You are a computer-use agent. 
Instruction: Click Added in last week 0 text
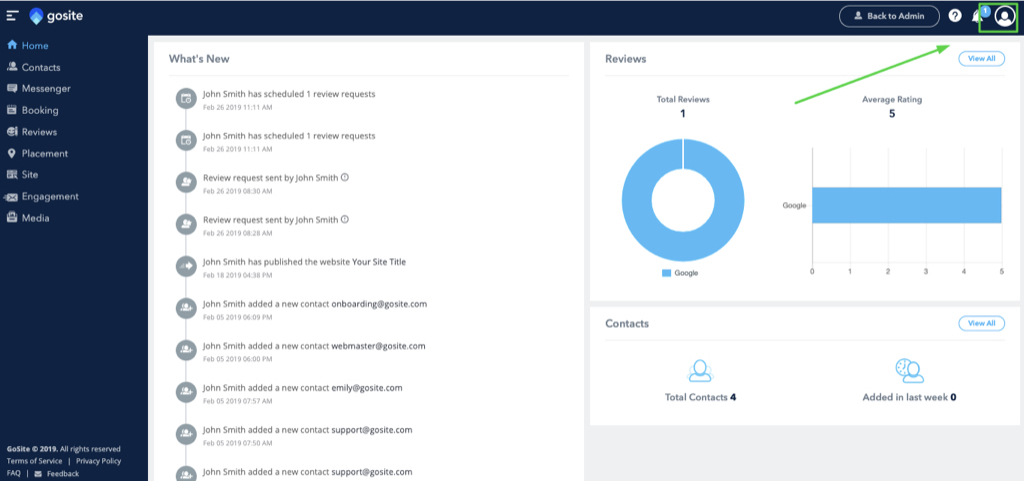(909, 397)
